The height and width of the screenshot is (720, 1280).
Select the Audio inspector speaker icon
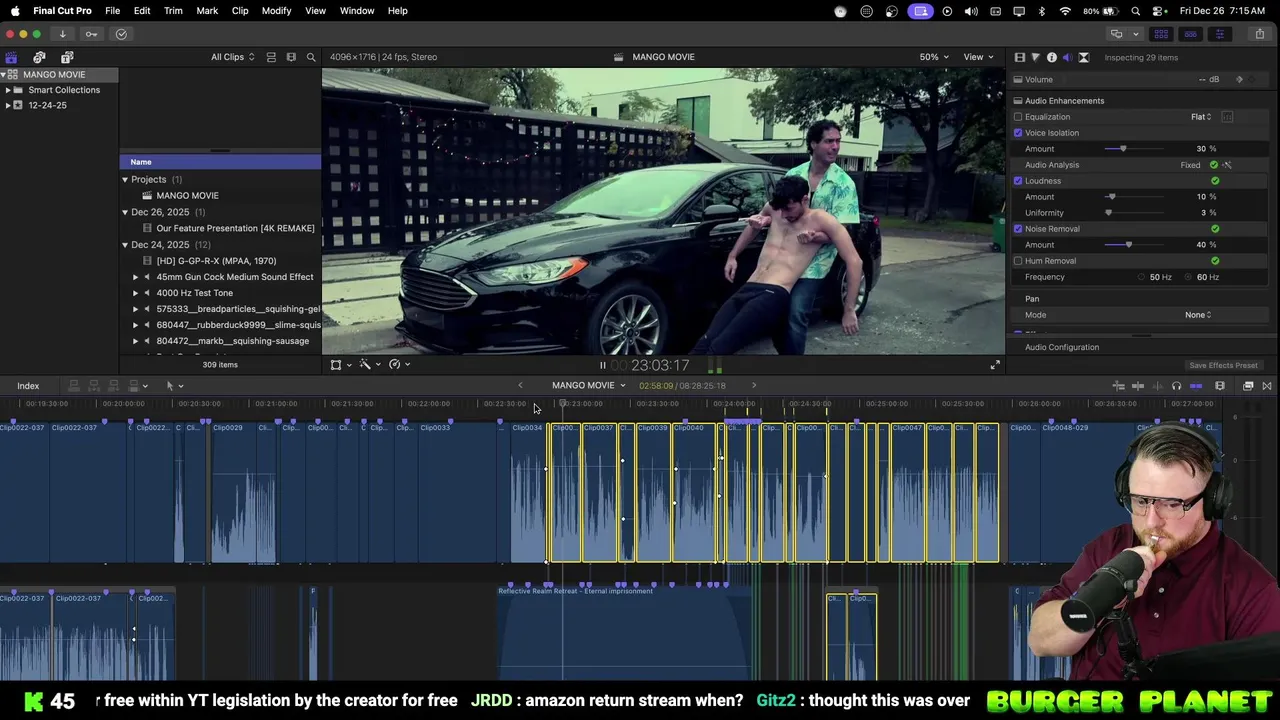click(1067, 57)
